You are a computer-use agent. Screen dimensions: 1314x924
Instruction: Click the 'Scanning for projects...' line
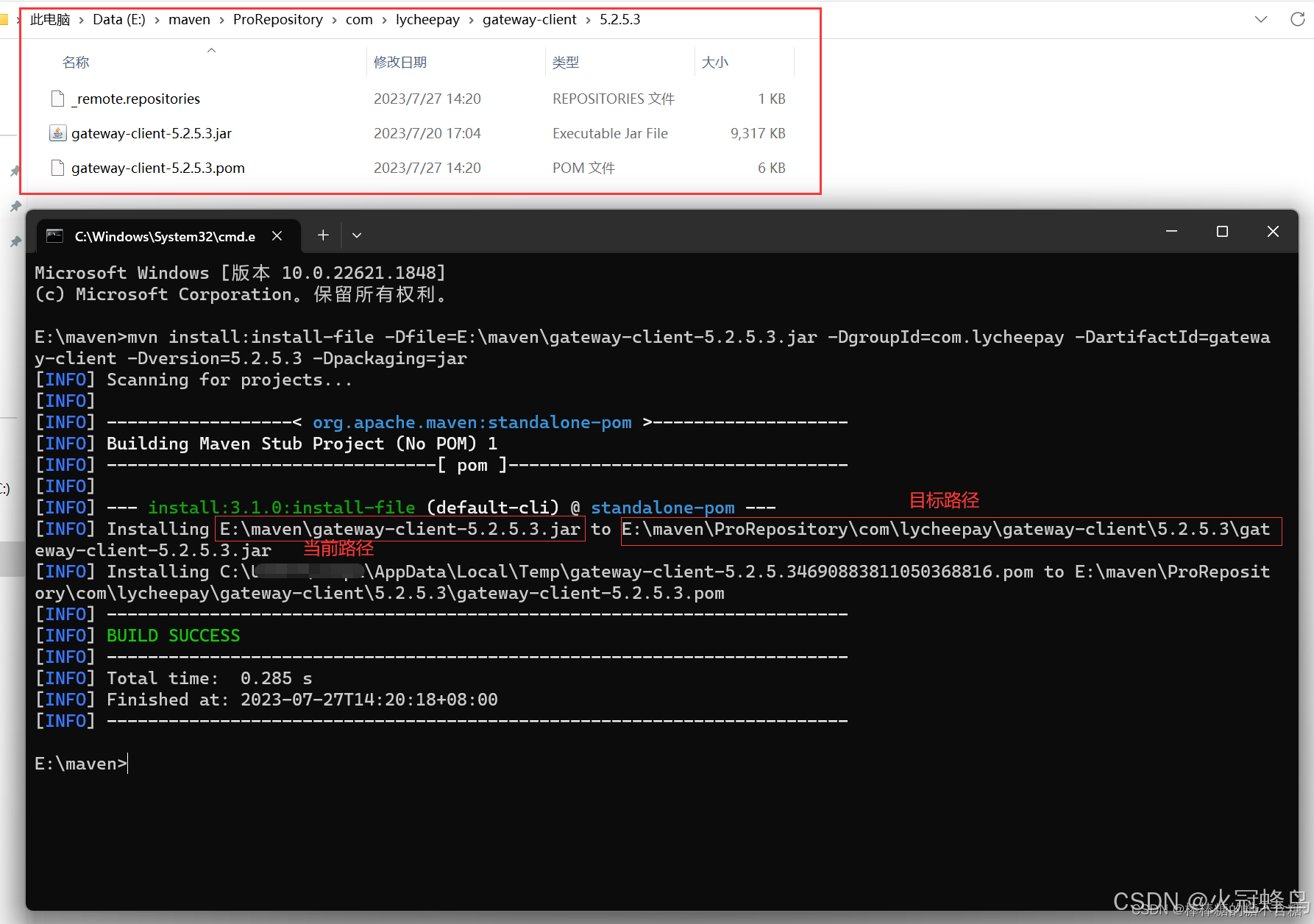pyautogui.click(x=230, y=380)
